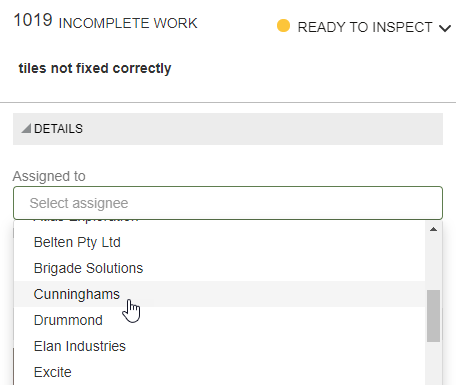Click the assignee list scrollbar thumb
The width and height of the screenshot is (456, 385).
pyautogui.click(x=433, y=316)
